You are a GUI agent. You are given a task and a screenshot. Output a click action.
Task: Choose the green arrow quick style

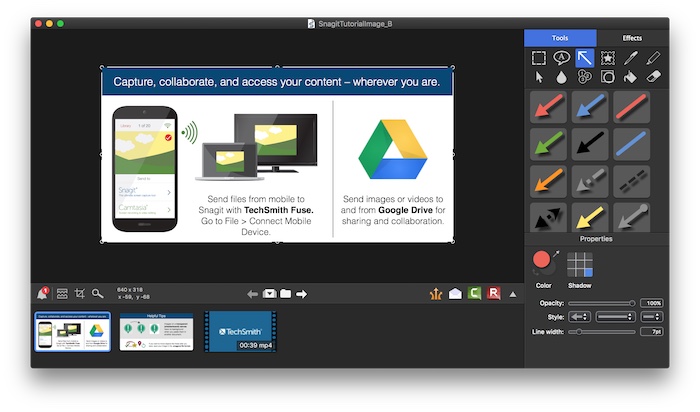[548, 144]
